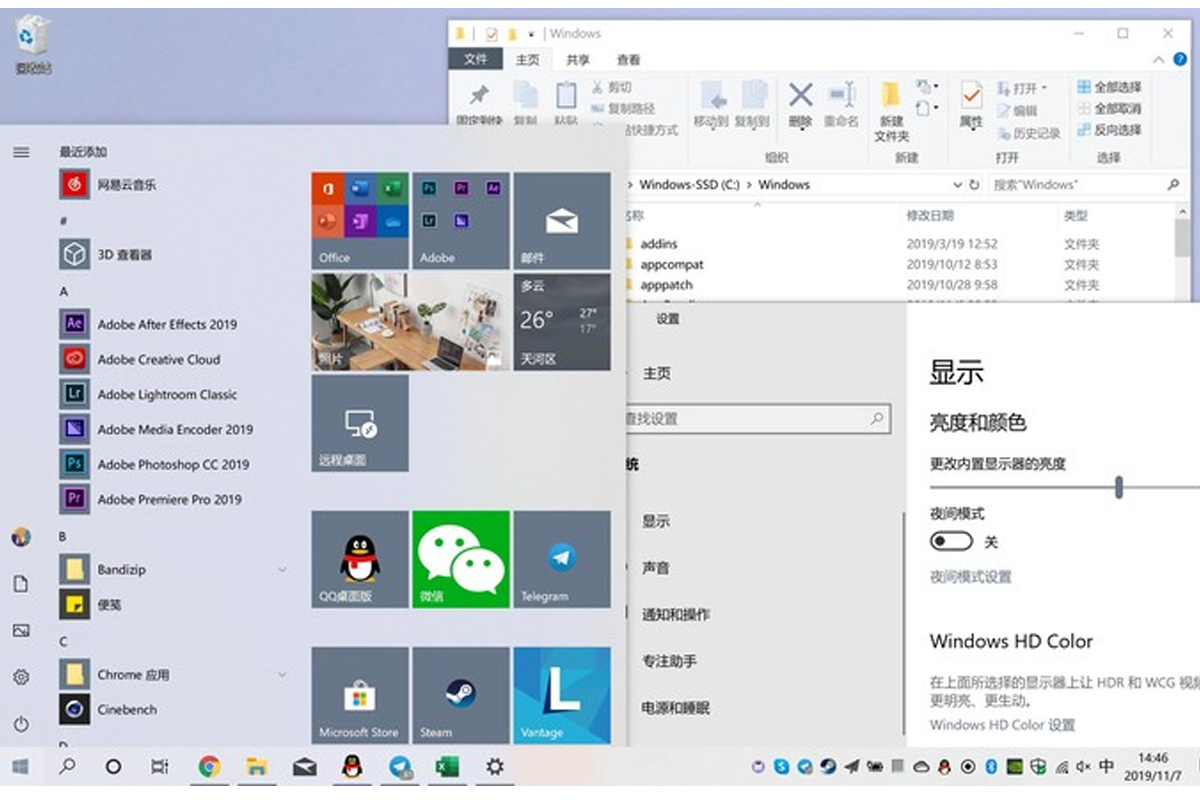Click the Photos live tile
Image resolution: width=1200 pixels, height=800 pixels.
[411, 322]
